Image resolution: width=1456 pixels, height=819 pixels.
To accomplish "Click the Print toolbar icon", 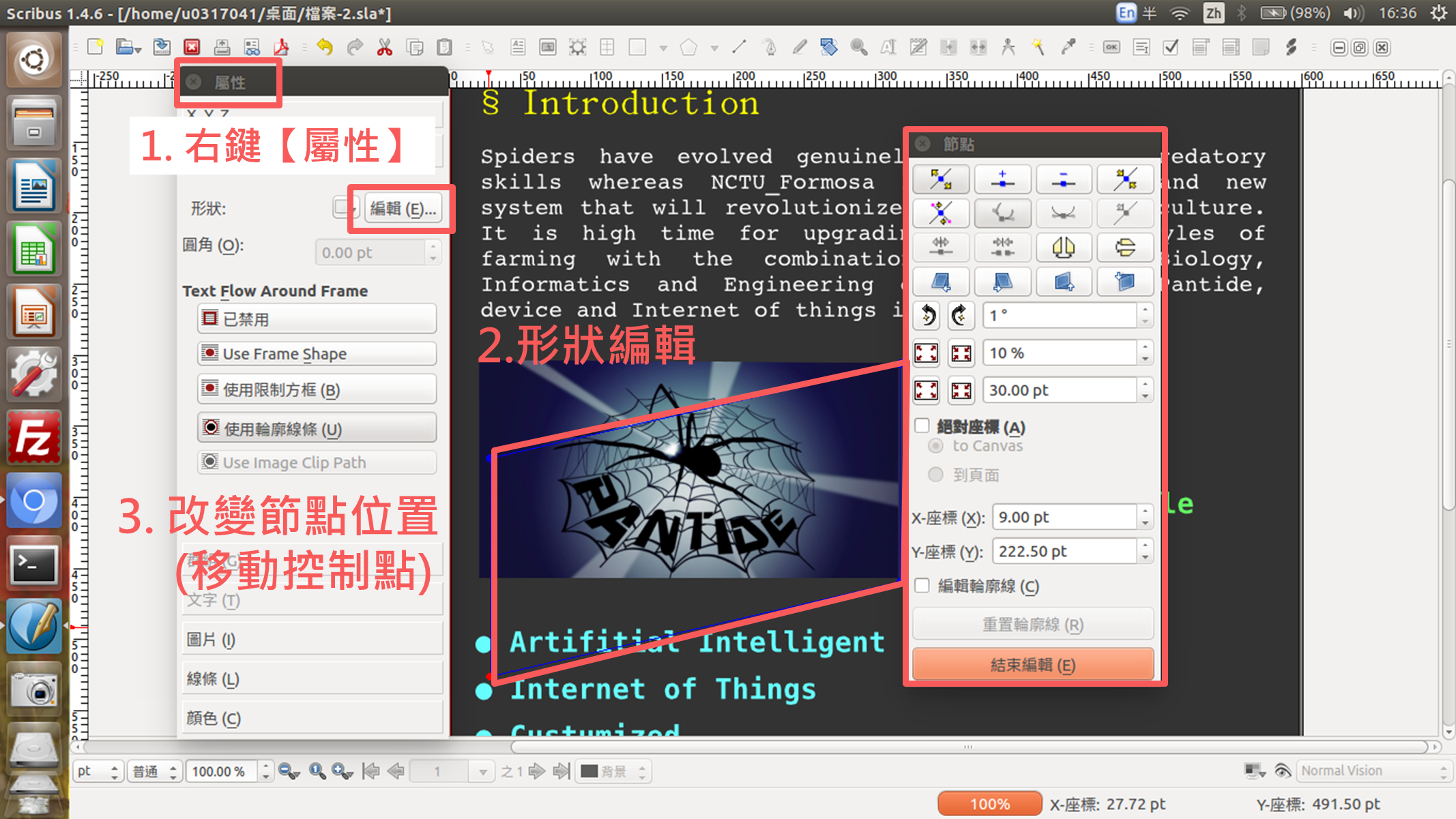I will (222, 47).
